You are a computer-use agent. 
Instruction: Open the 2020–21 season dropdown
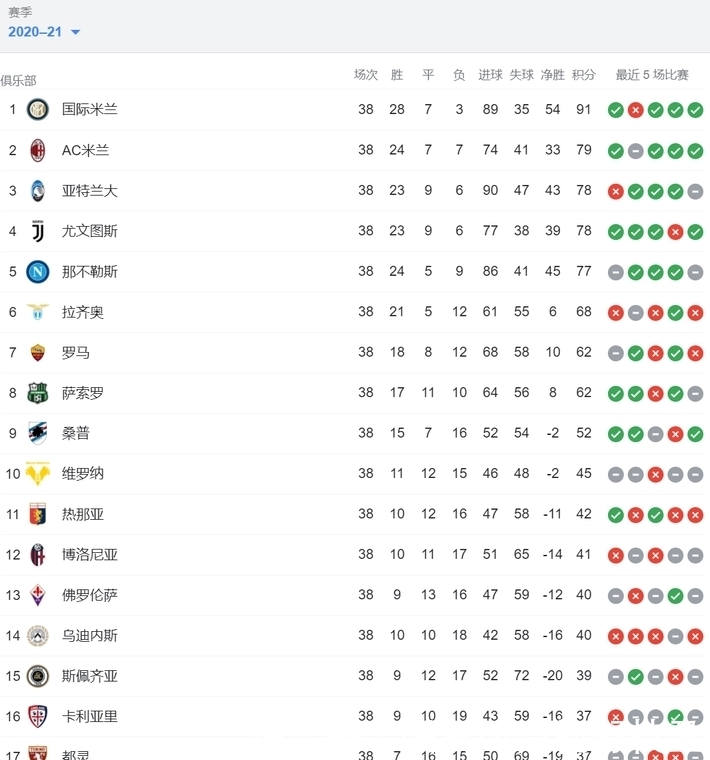pos(44,32)
